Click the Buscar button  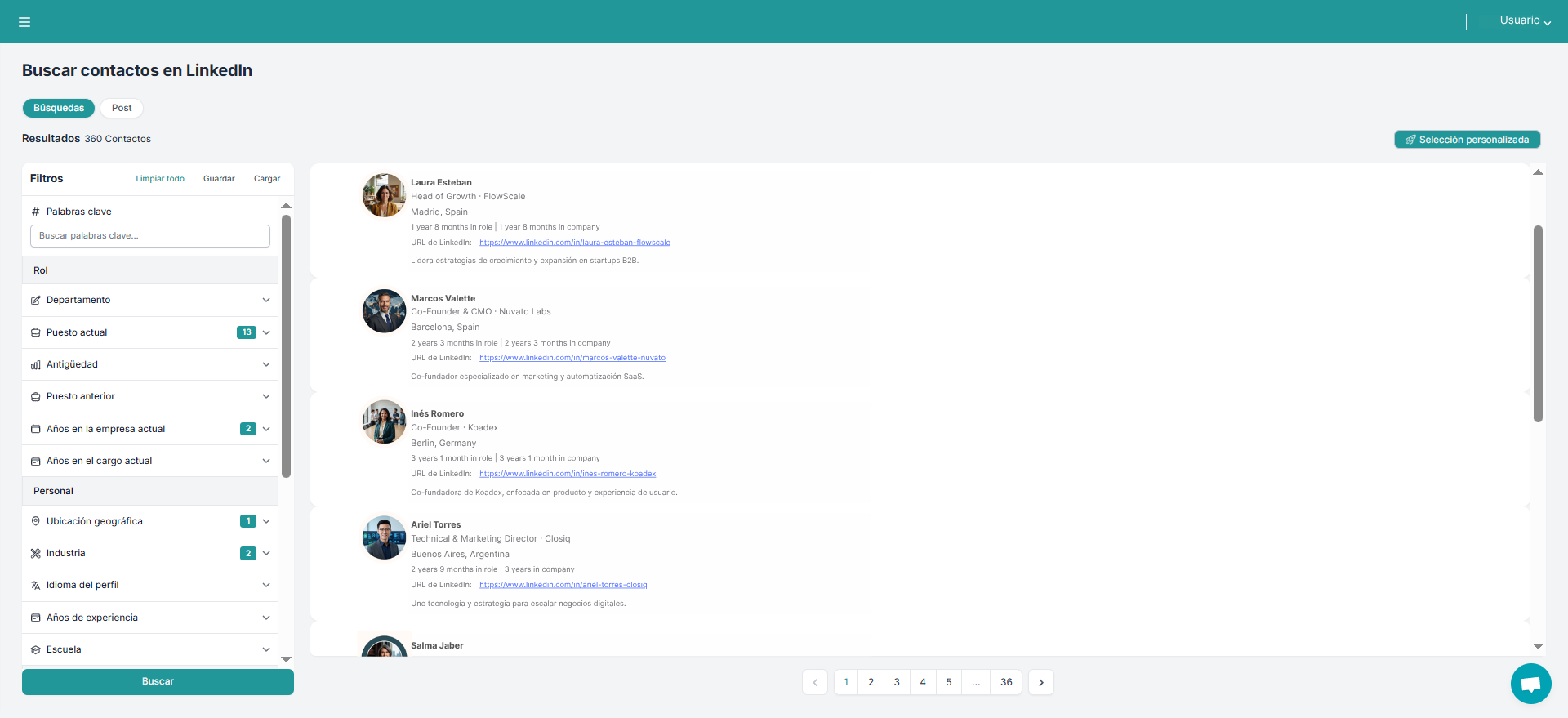[158, 682]
